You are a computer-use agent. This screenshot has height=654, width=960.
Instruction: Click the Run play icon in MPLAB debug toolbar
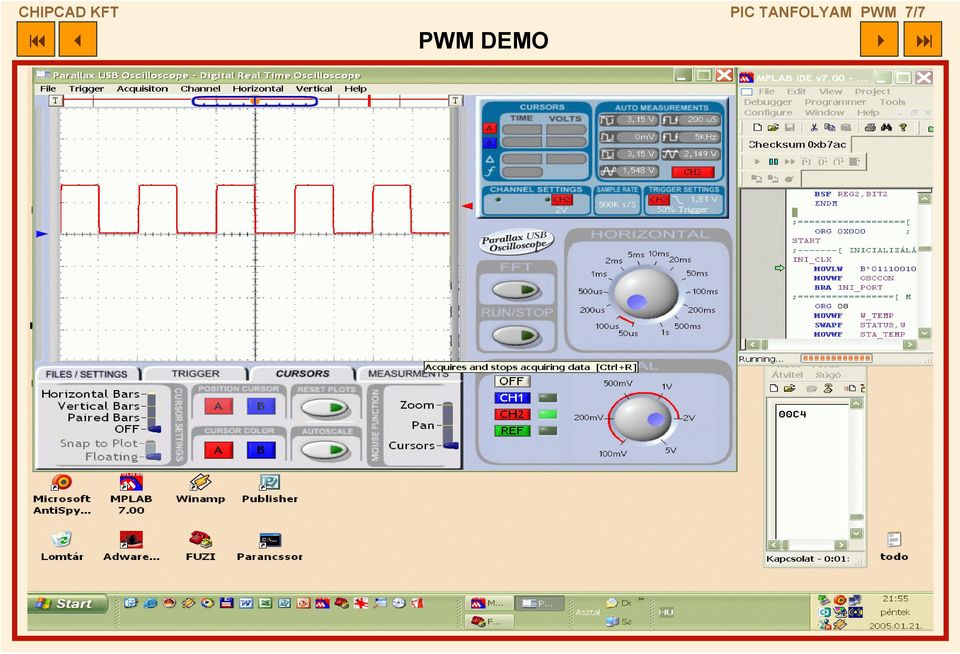click(x=757, y=162)
